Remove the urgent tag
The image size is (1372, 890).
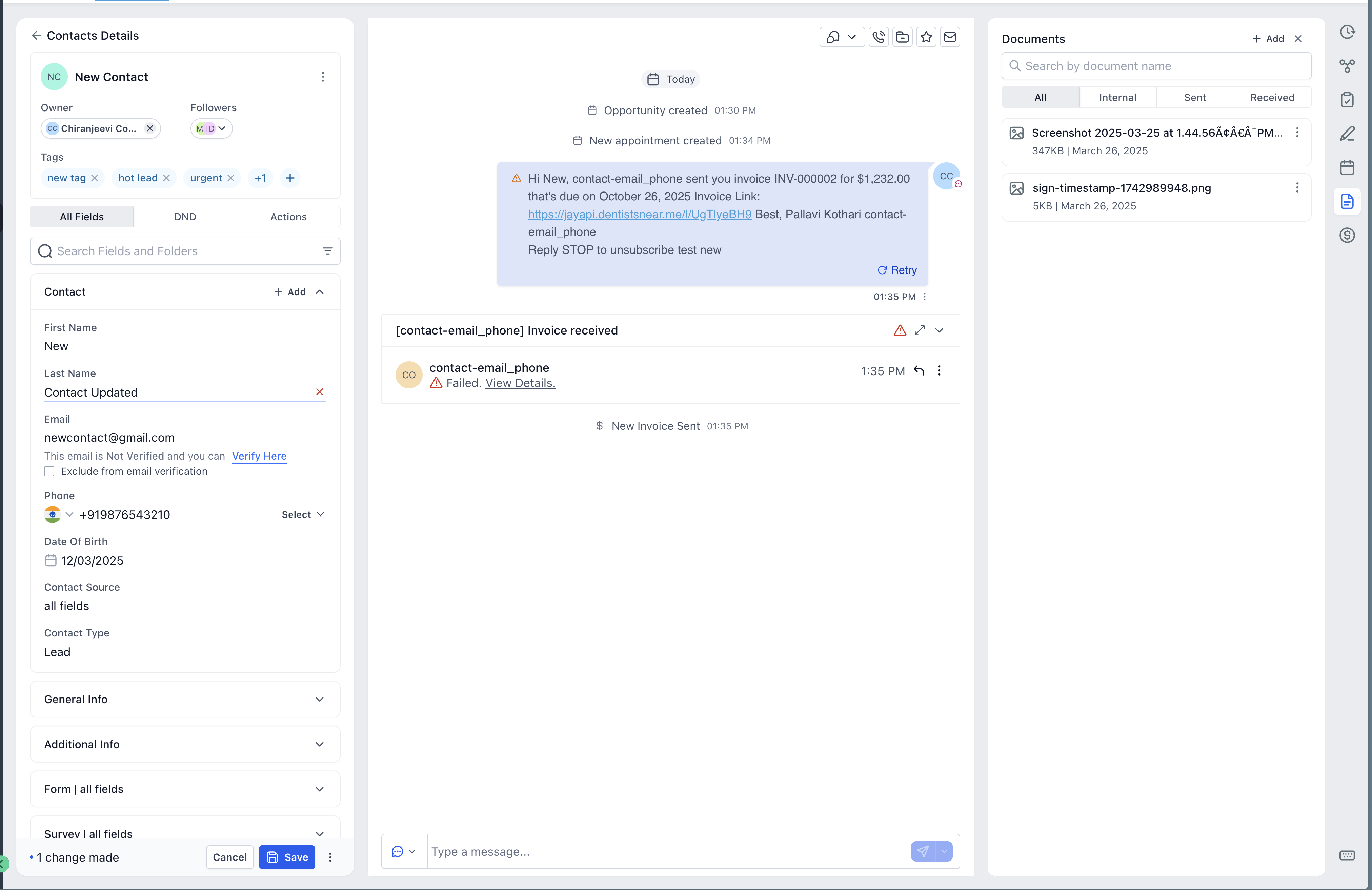click(x=230, y=178)
